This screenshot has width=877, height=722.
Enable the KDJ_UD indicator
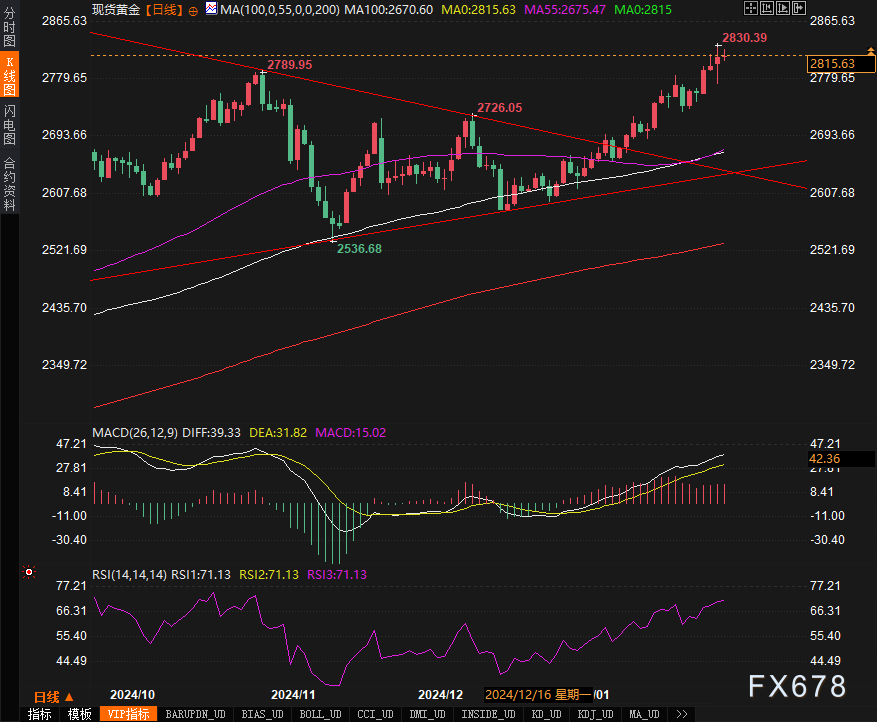(x=594, y=714)
